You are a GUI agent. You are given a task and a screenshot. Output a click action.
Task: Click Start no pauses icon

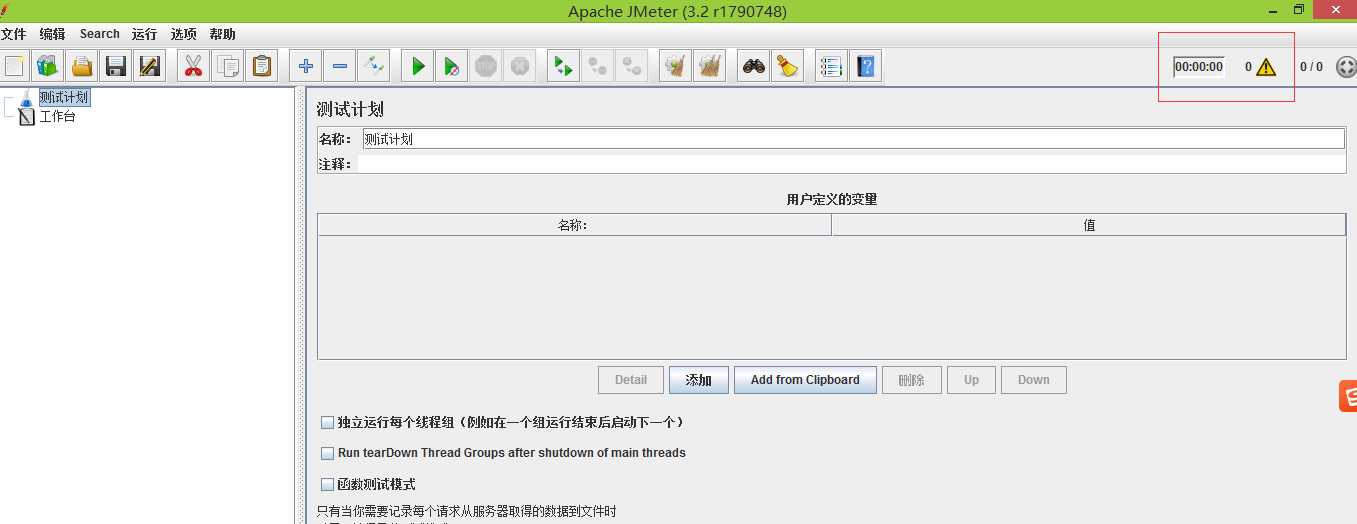point(452,67)
